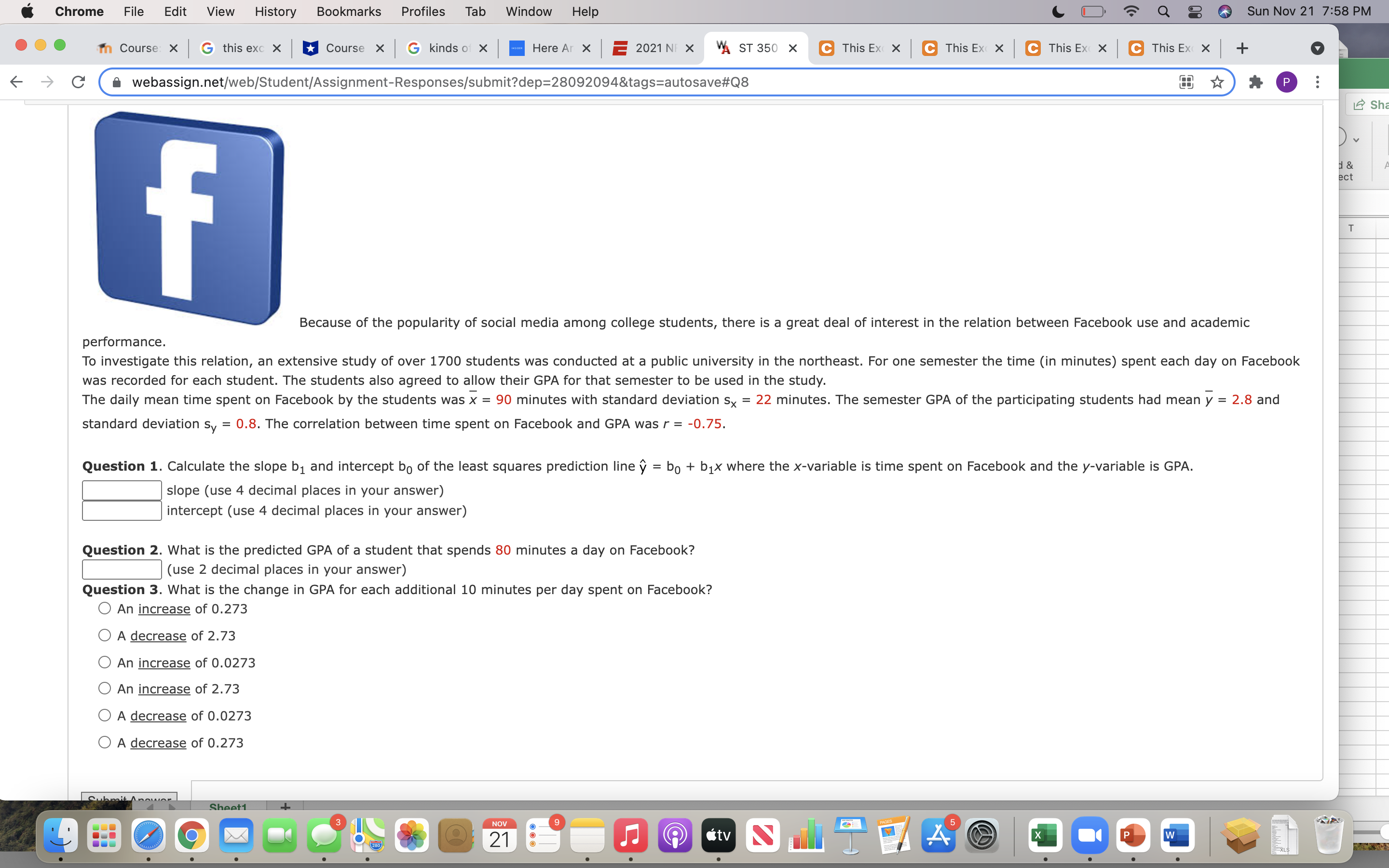Open the Music app from the Dock
This screenshot has width=1389, height=868.
(x=631, y=835)
